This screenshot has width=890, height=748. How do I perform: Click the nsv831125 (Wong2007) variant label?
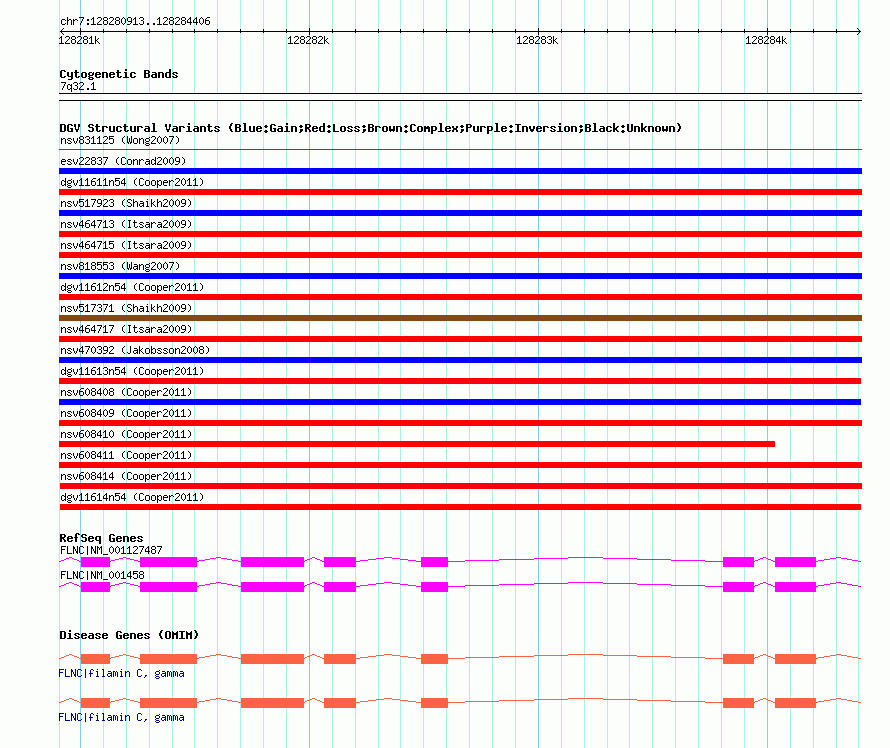point(120,140)
